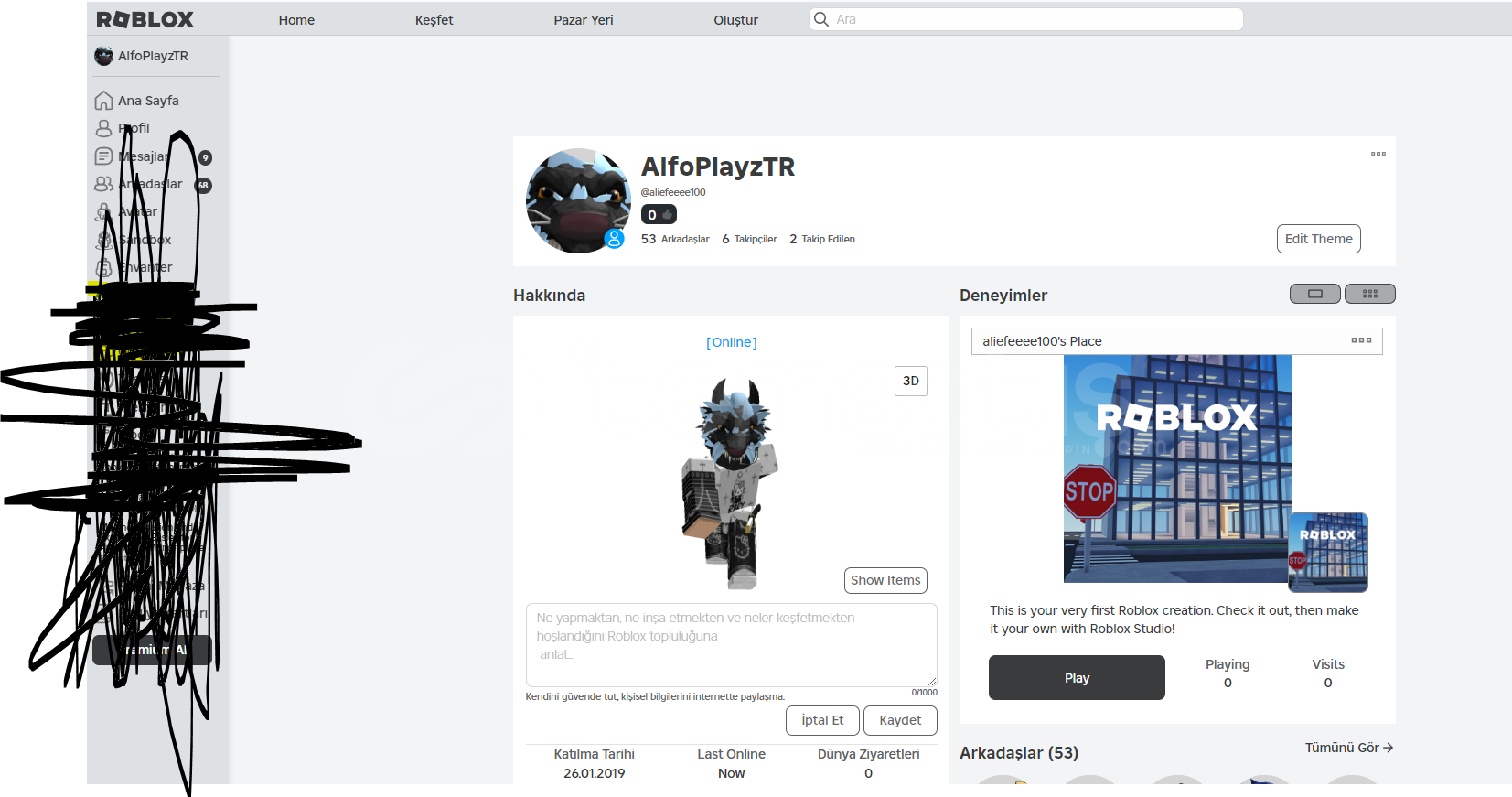Click the Arkadaşlar friends icon
This screenshot has width=1512, height=797.
[104, 184]
